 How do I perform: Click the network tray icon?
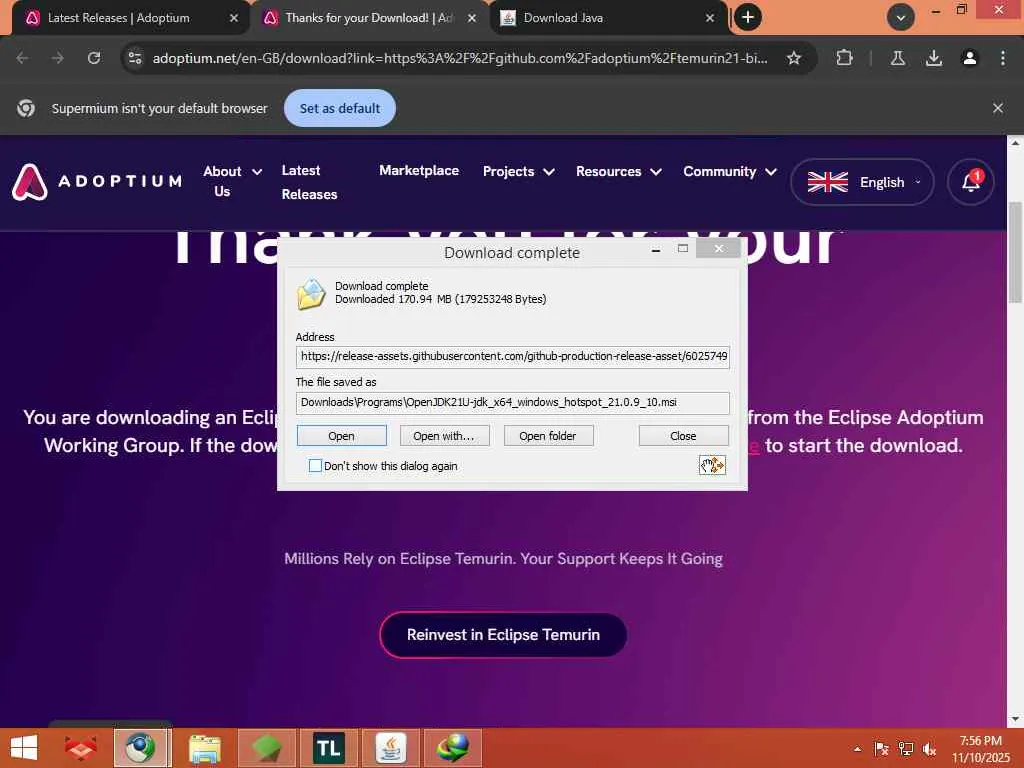coord(905,748)
